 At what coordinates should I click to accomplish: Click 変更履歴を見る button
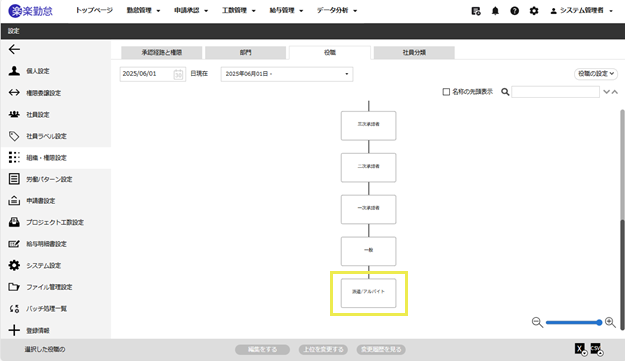pos(381,349)
